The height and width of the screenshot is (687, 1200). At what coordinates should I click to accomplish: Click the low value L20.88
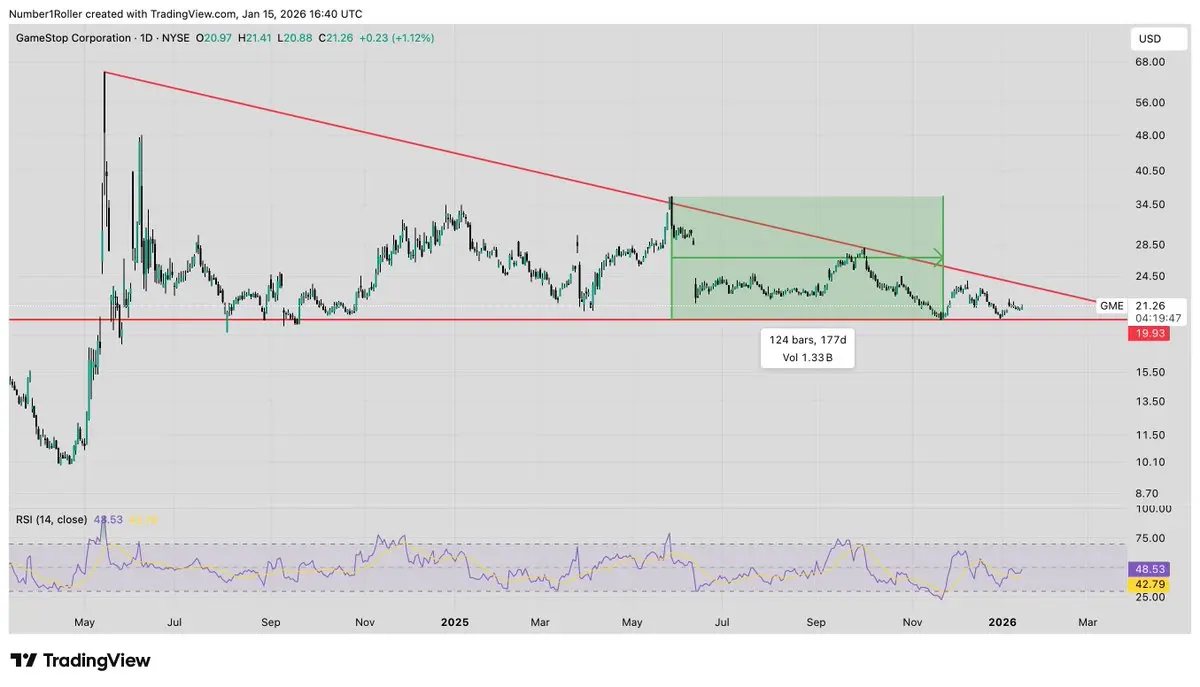(x=295, y=37)
